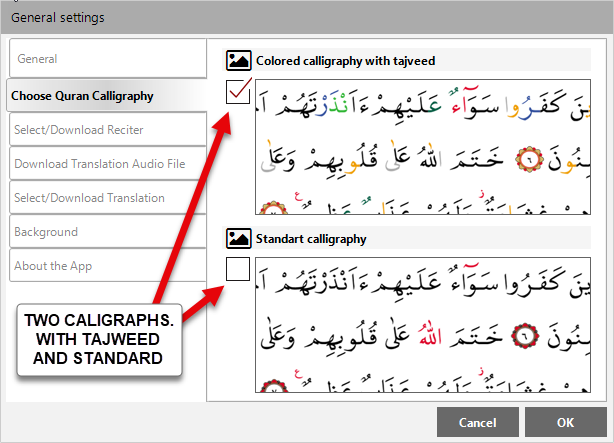Click image icon beside Standart calligraphy heading

(x=238, y=239)
